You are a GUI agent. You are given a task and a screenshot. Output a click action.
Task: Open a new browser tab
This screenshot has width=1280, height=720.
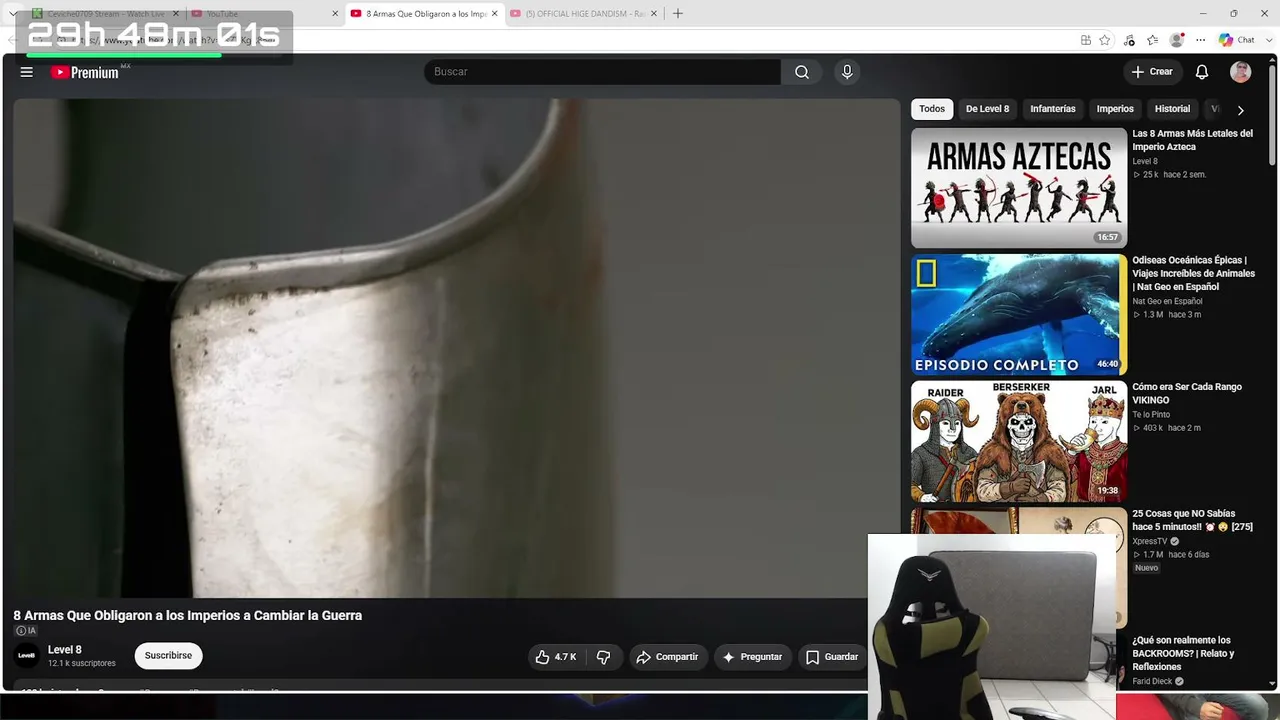coord(678,14)
